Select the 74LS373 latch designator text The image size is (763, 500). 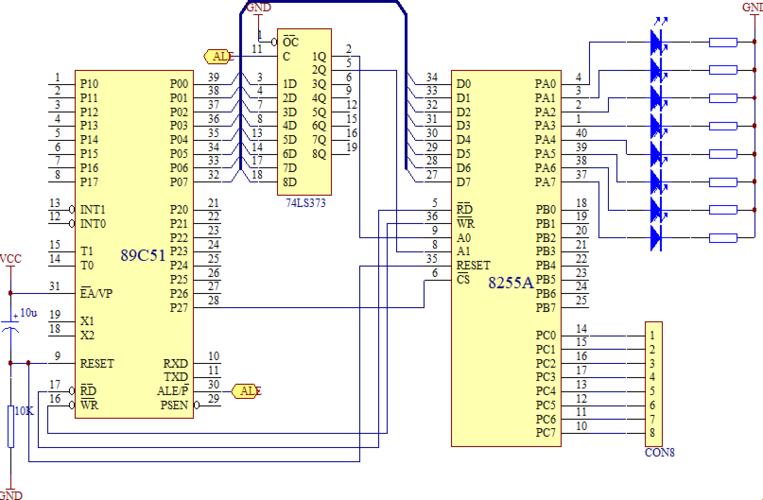tap(305, 203)
